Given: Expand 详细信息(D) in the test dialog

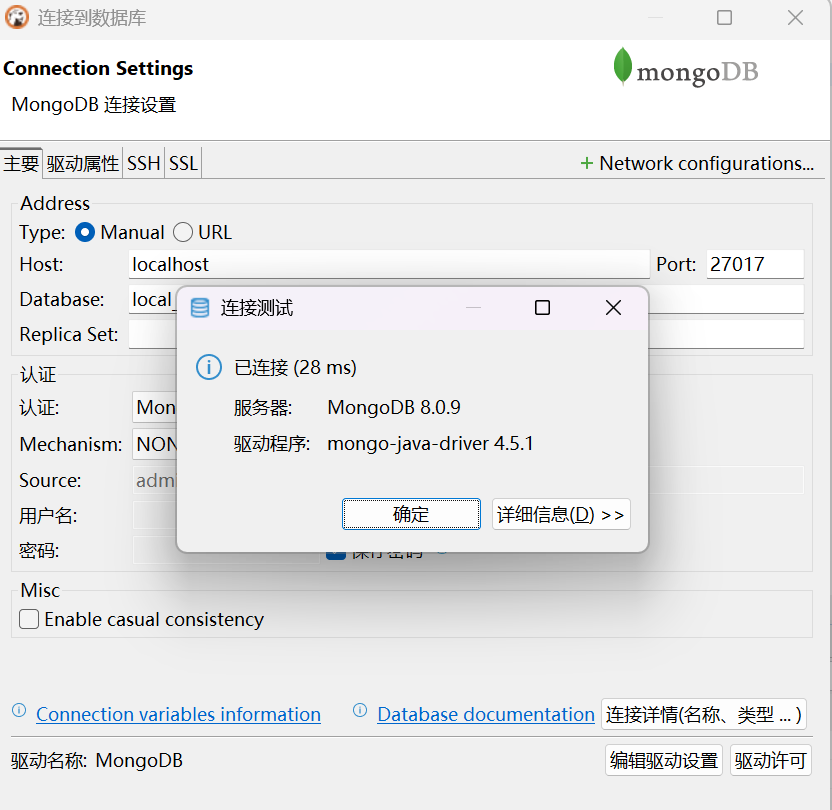Looking at the screenshot, I should tap(561, 514).
